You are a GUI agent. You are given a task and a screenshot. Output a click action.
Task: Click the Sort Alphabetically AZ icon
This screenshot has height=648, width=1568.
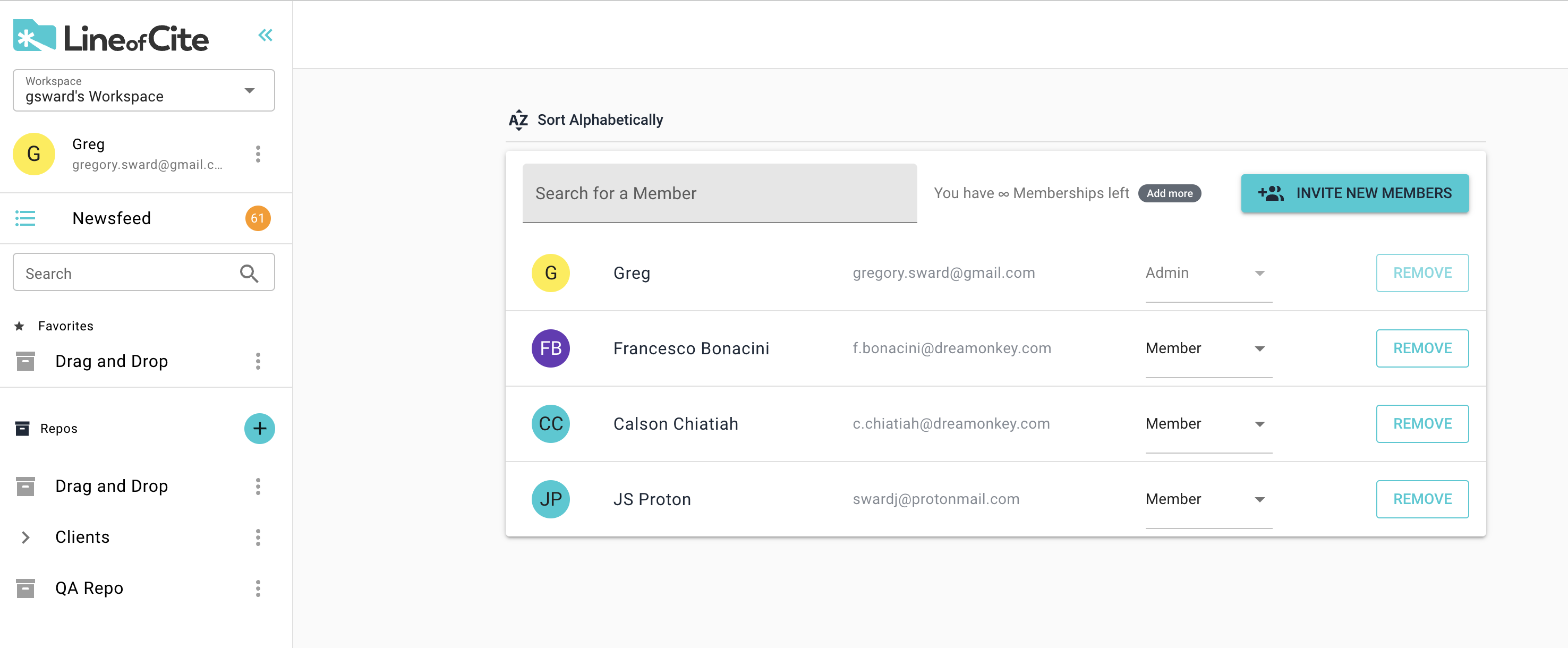pyautogui.click(x=518, y=120)
